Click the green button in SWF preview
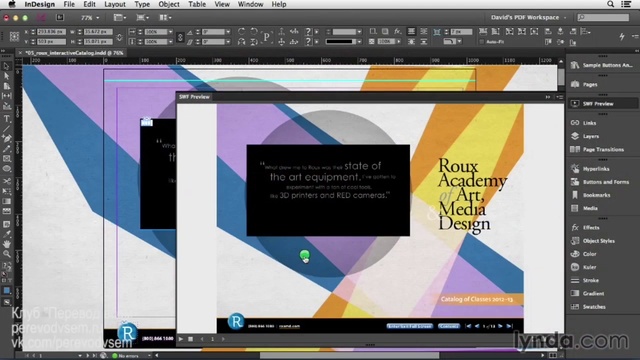The height and width of the screenshot is (360, 640). 304,255
